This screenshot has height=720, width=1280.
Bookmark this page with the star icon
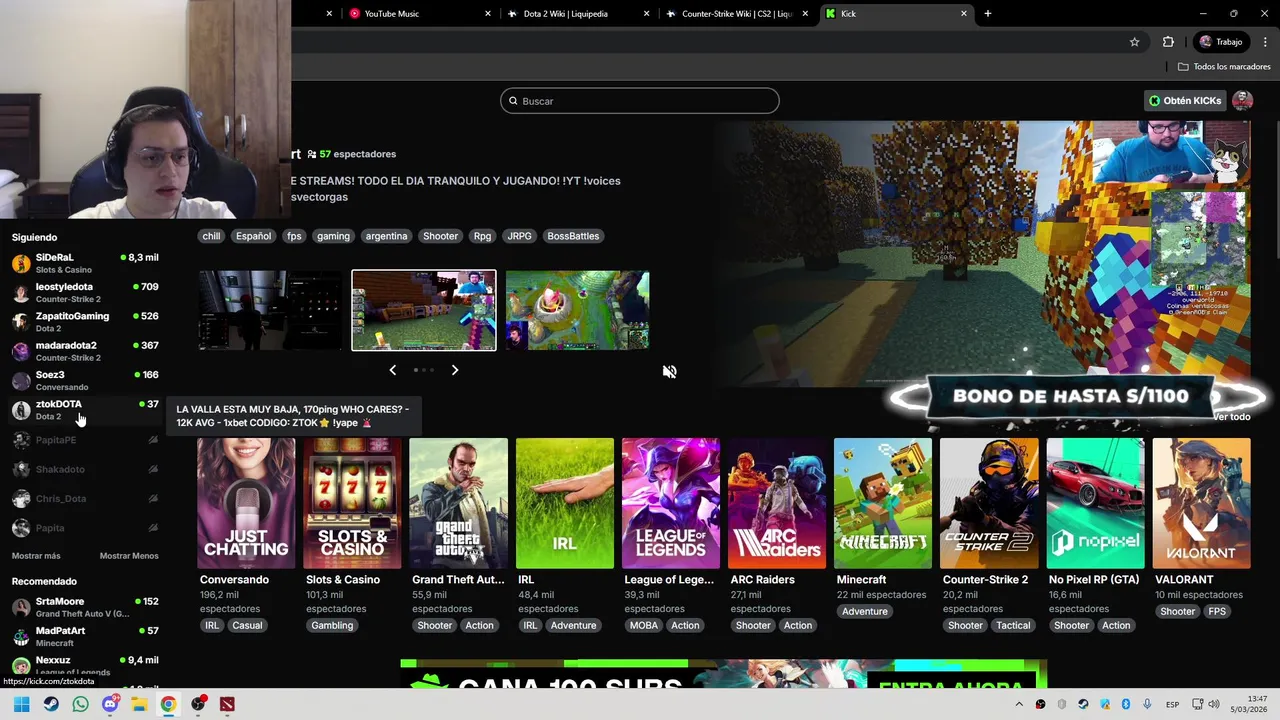(1134, 42)
